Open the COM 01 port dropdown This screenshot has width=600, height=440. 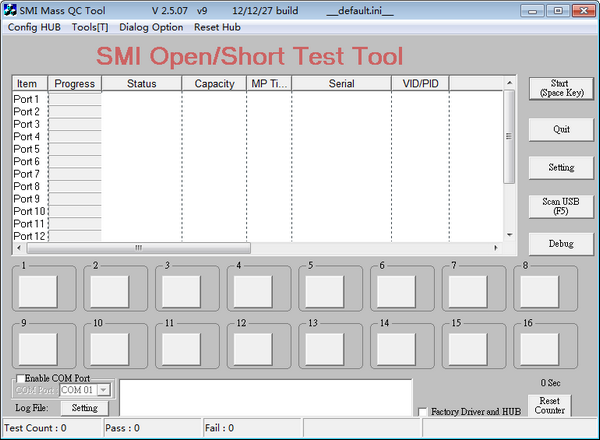pos(103,390)
